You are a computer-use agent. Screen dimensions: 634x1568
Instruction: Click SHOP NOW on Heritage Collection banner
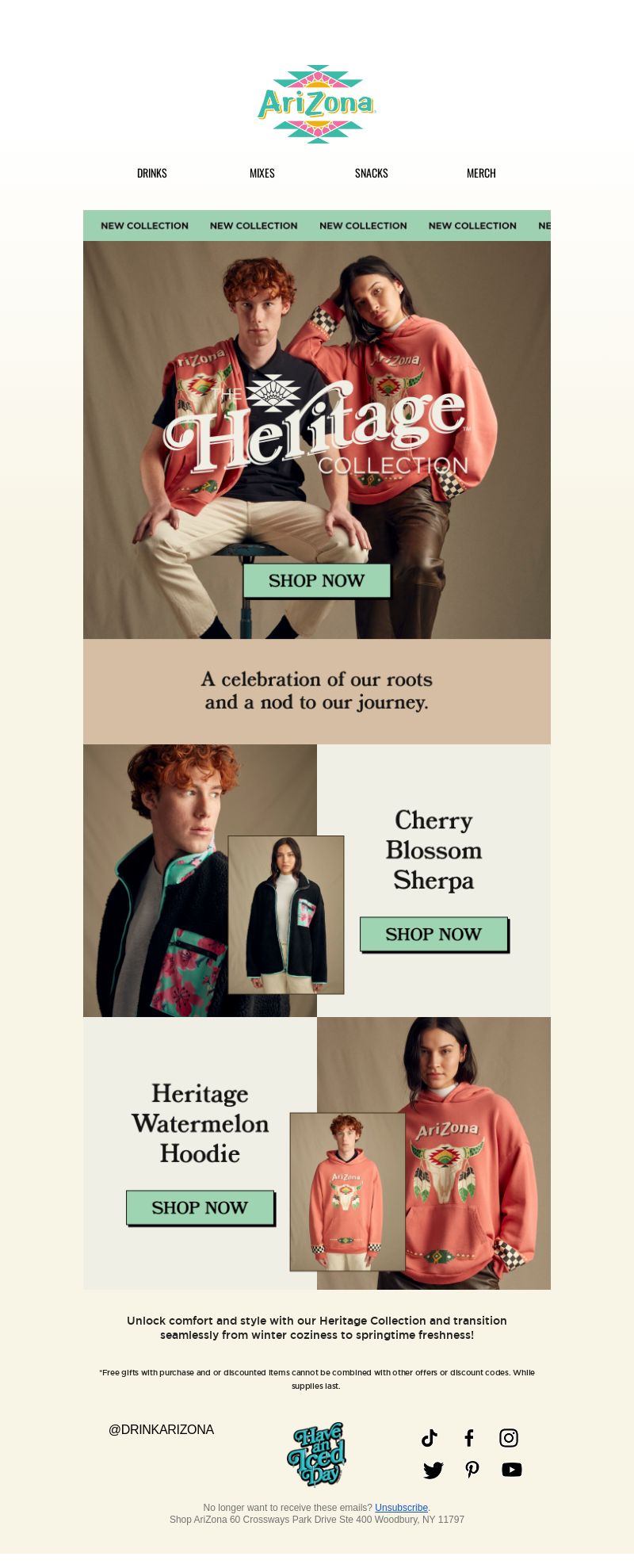[x=317, y=581]
